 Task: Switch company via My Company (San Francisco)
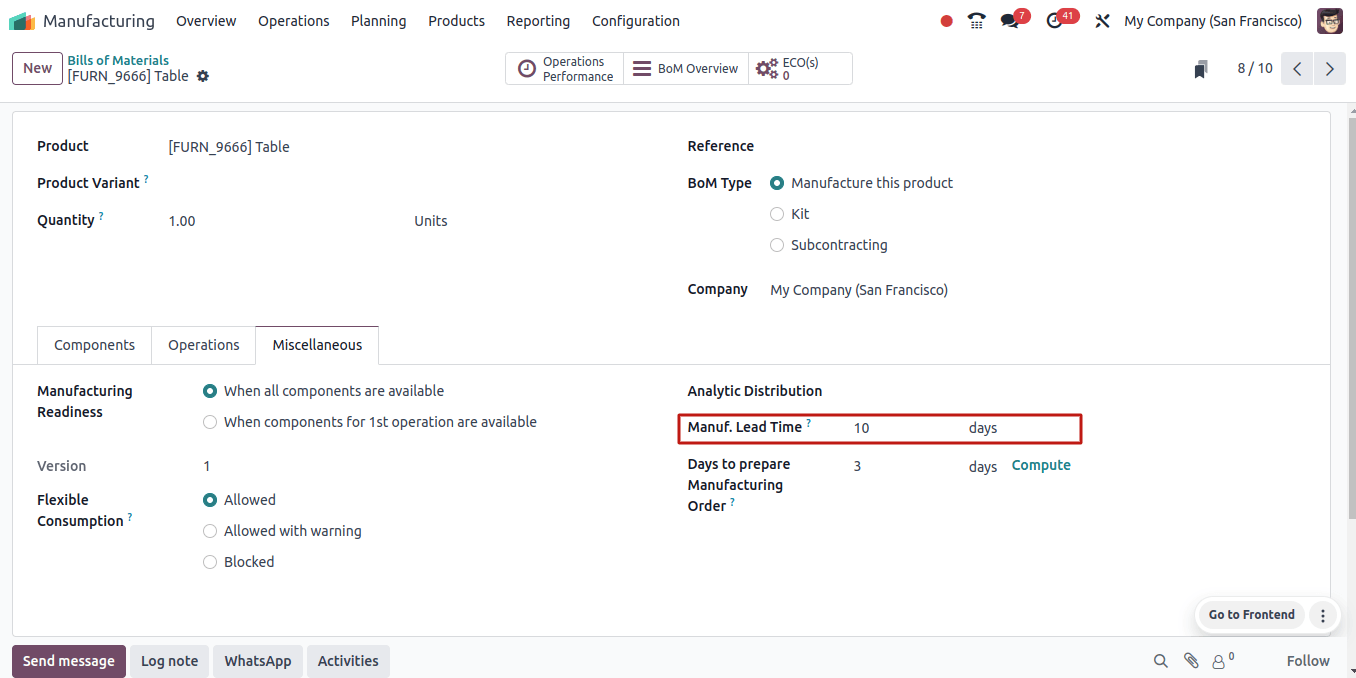(1213, 21)
